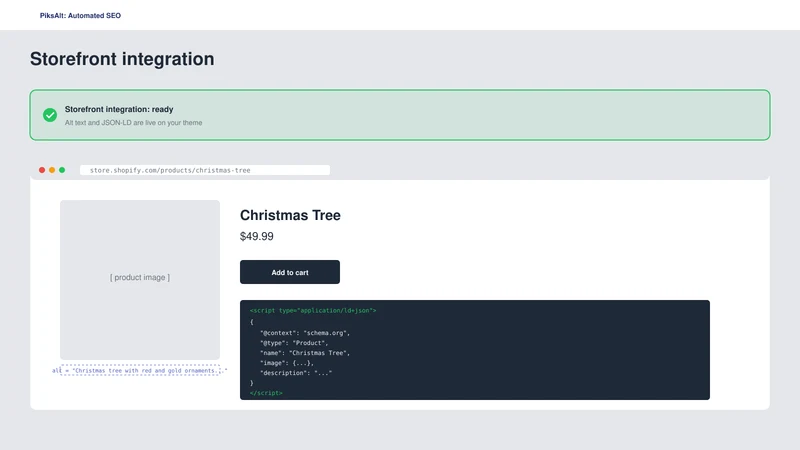Click the green checkmark success icon
This screenshot has width=800, height=450.
tap(50, 115)
